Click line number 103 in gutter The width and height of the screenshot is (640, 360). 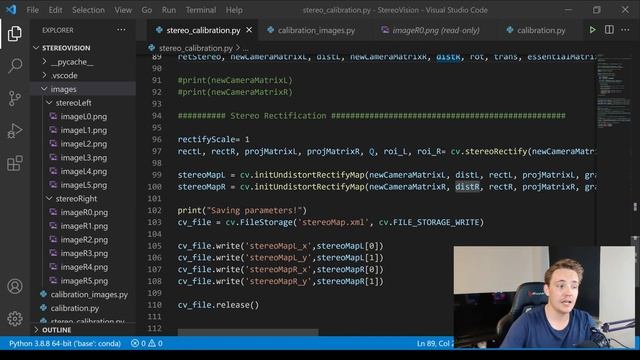coord(154,222)
